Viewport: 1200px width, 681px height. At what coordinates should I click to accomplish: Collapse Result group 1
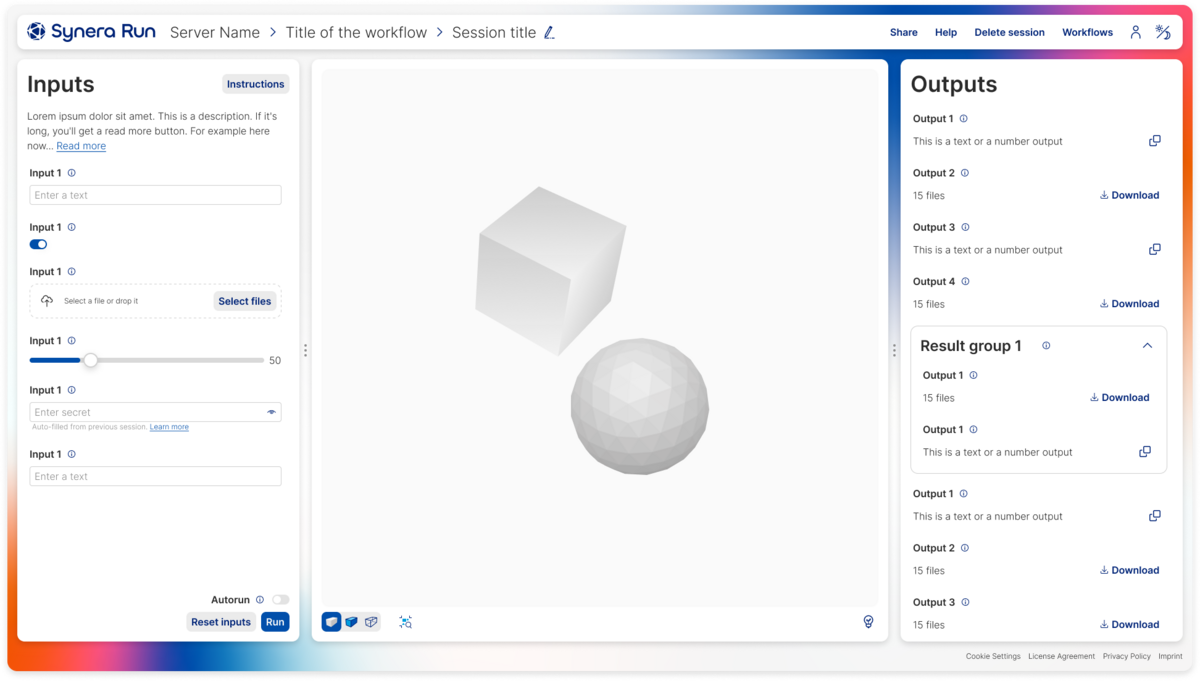coord(1147,346)
